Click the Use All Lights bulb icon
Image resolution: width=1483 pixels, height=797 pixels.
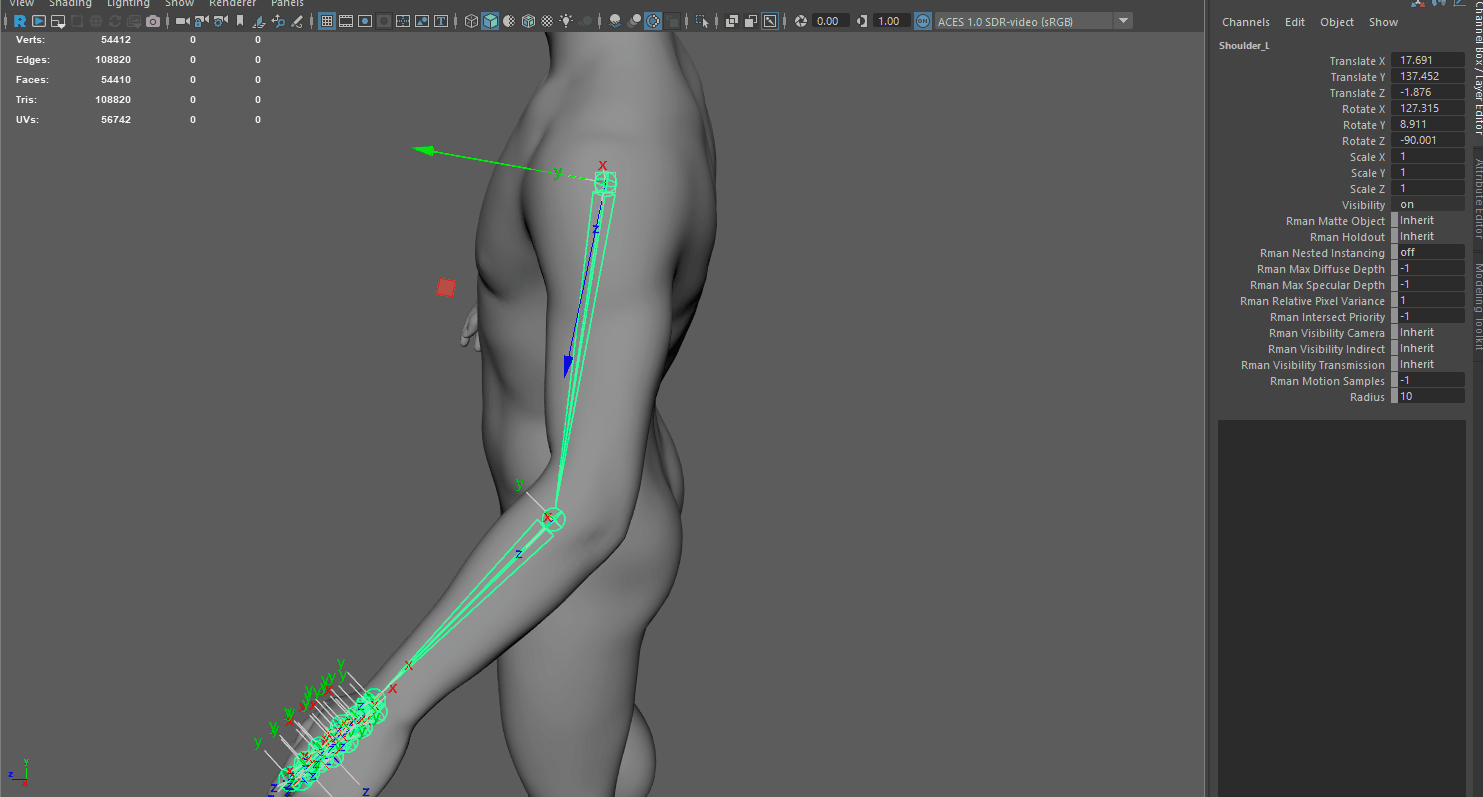tap(566, 21)
